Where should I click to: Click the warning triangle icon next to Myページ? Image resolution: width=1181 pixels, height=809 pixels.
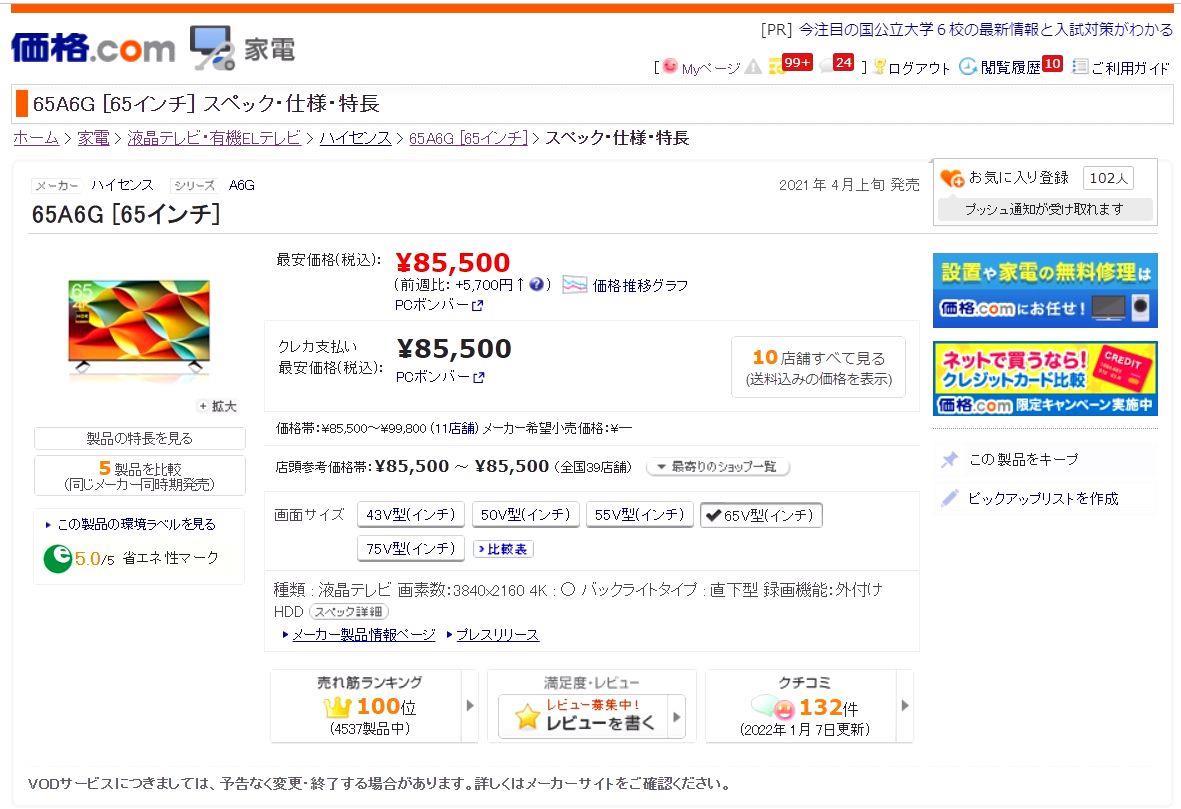[752, 68]
